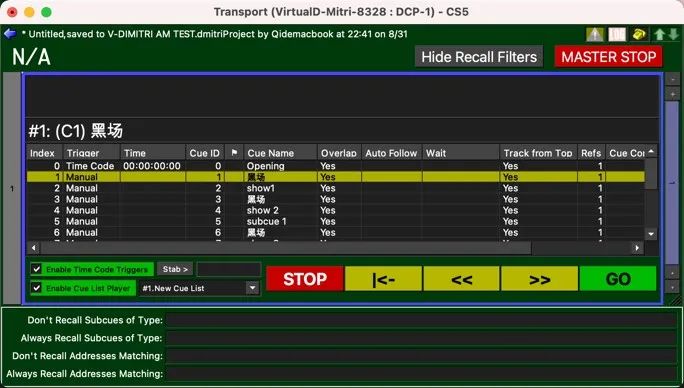
Task: Click the blue back arrow icon
Action: [10, 34]
